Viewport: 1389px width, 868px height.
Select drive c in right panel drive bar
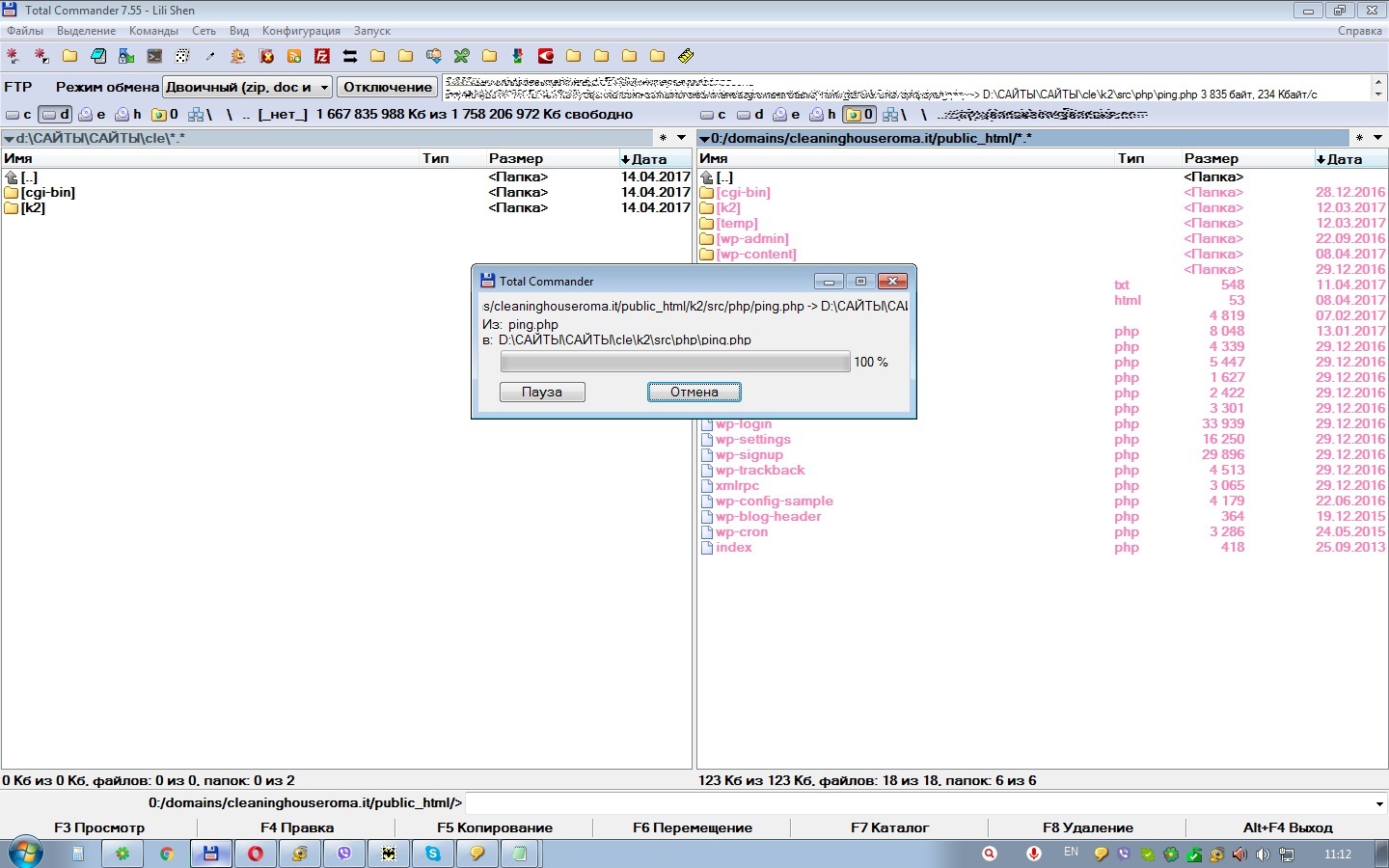[713, 114]
